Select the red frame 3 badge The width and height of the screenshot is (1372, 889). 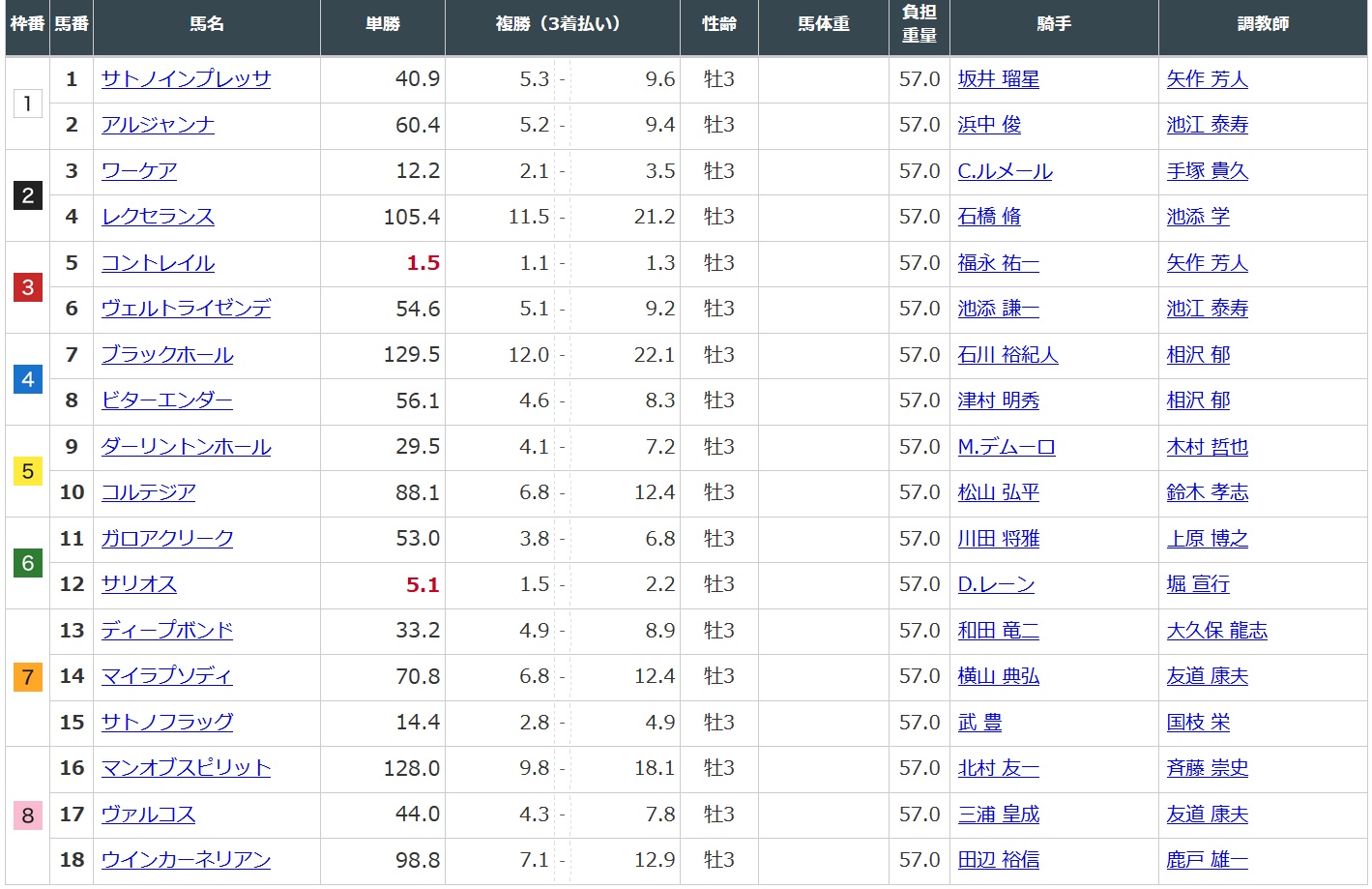click(x=27, y=287)
